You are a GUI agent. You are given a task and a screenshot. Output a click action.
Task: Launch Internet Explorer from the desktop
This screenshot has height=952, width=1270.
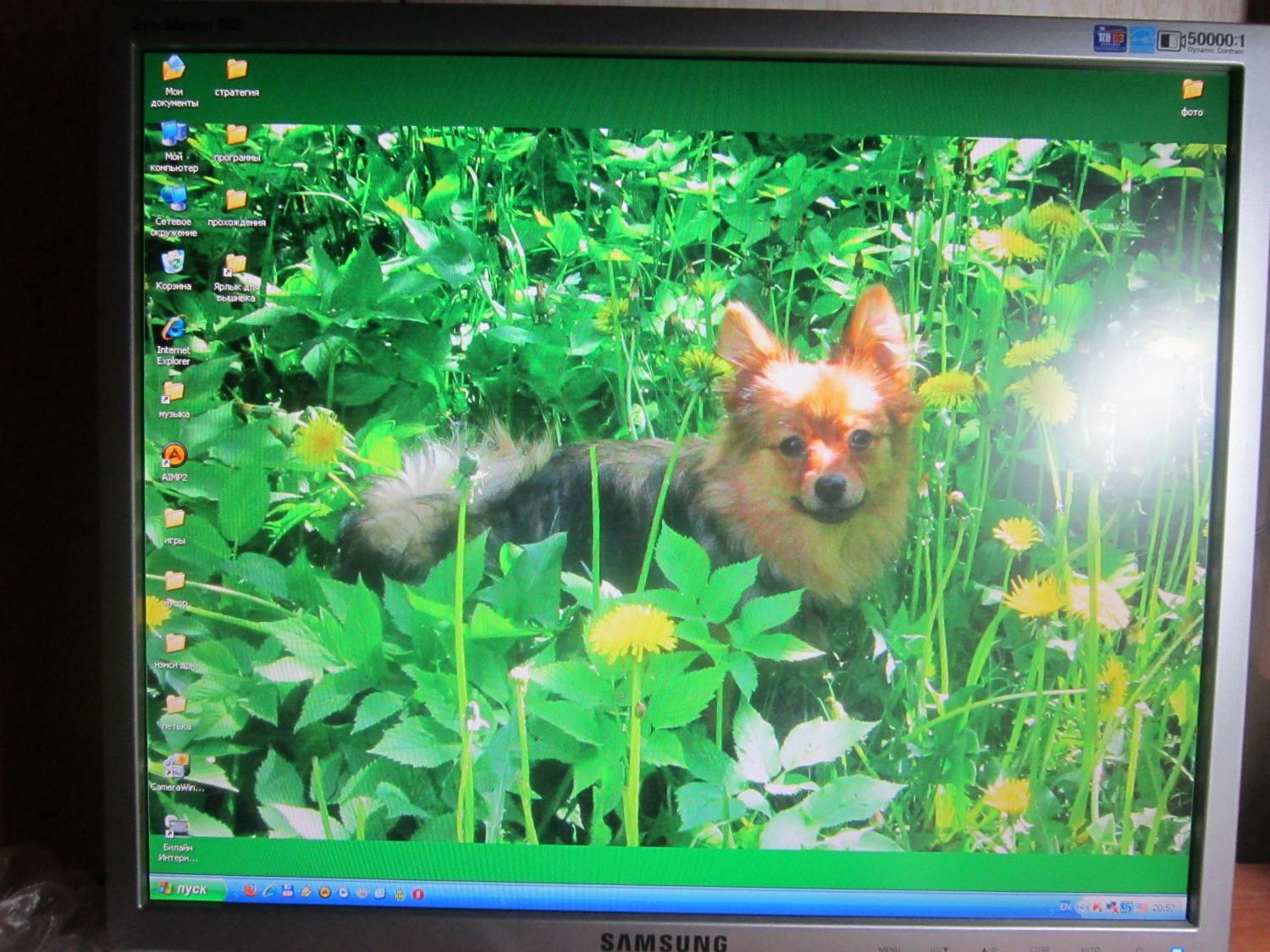[174, 329]
